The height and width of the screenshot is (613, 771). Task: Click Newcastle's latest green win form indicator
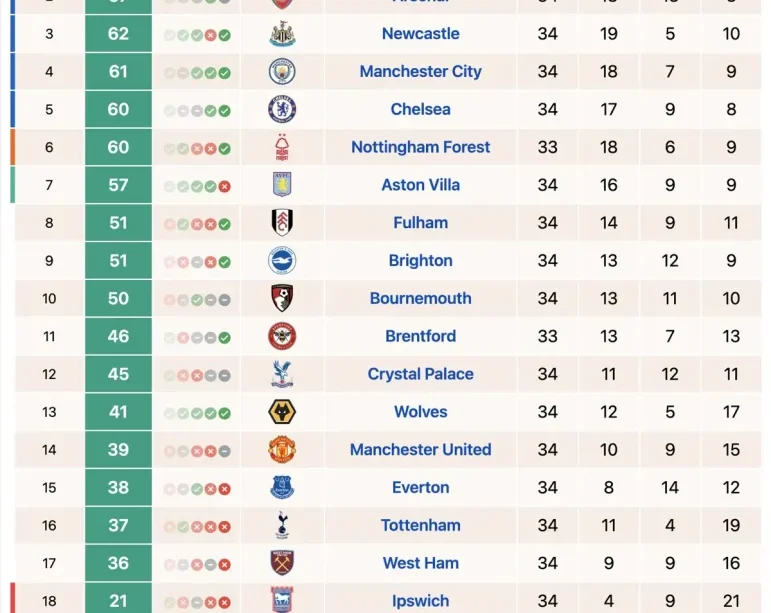[x=225, y=35]
